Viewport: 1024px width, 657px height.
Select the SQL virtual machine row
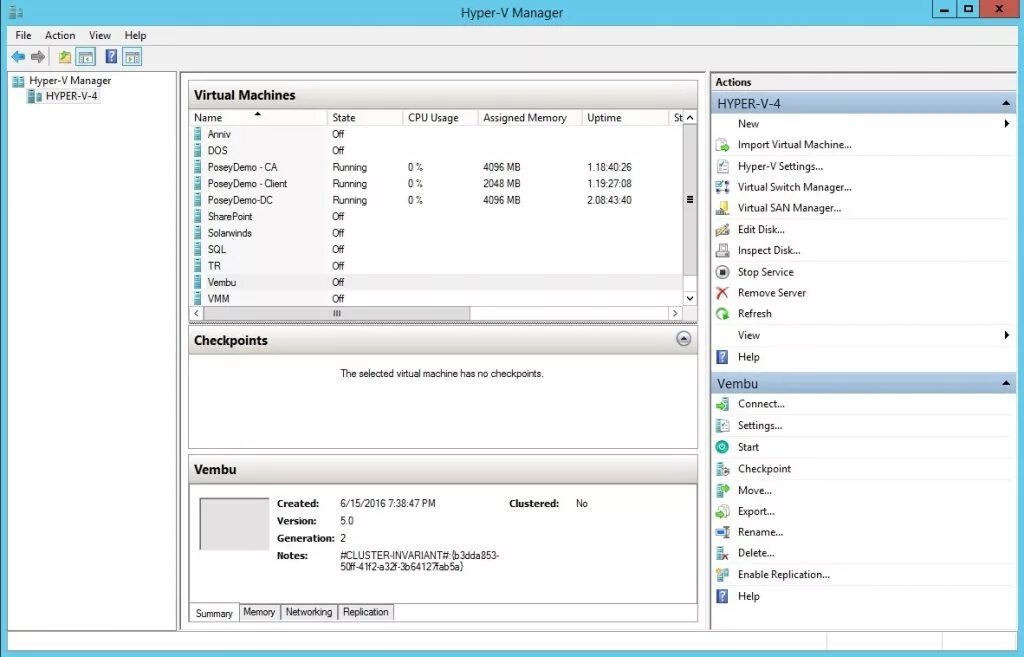pyautogui.click(x=437, y=249)
